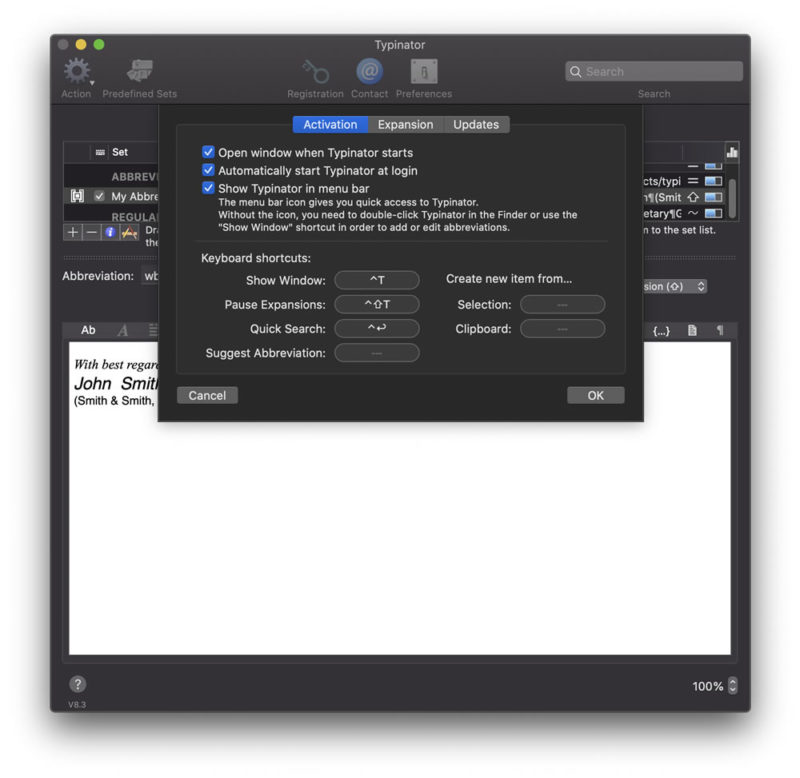Set the Show Window shortcut field

tap(377, 280)
